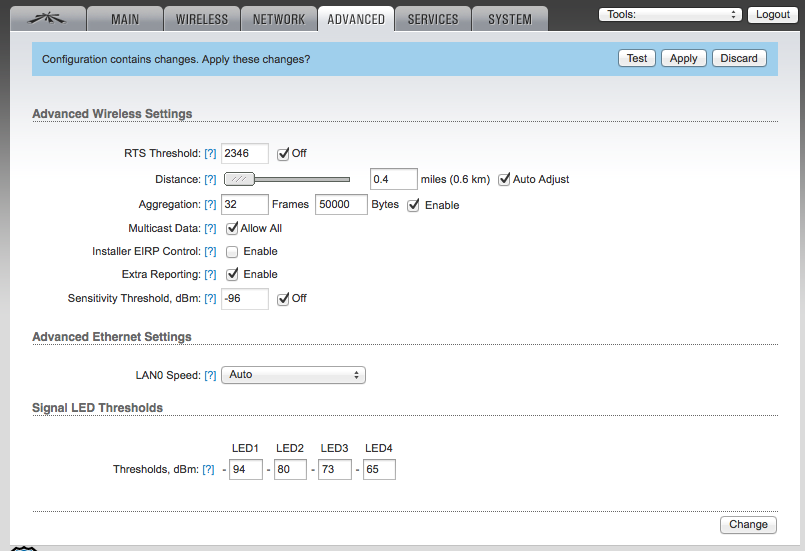Toggle Extra Reporting Enable checkbox
This screenshot has width=805, height=551.
[x=232, y=274]
